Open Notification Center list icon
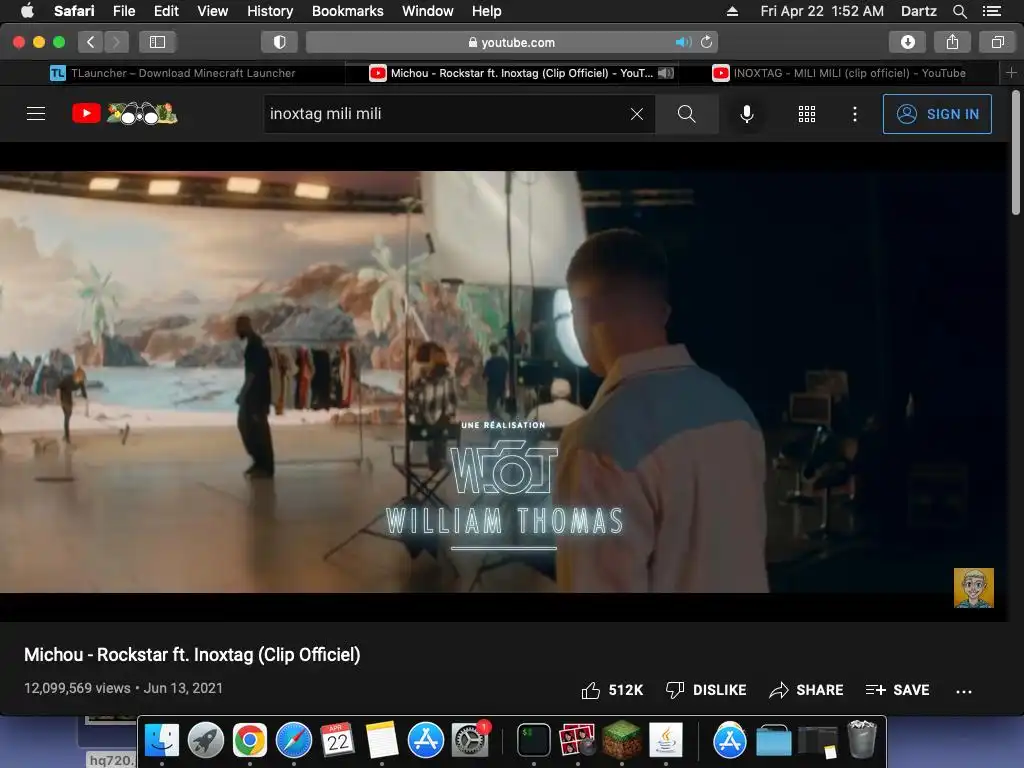1024x768 pixels. (x=991, y=11)
